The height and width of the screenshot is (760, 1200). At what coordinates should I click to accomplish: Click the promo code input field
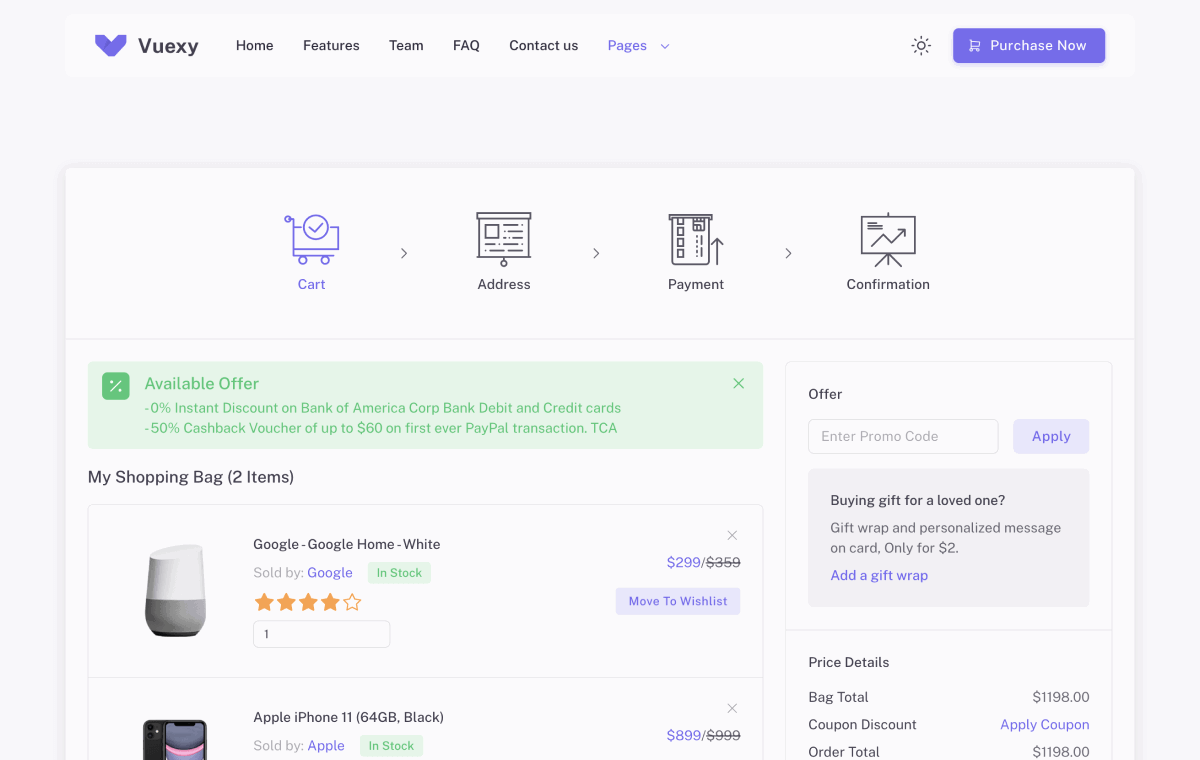(x=902, y=436)
